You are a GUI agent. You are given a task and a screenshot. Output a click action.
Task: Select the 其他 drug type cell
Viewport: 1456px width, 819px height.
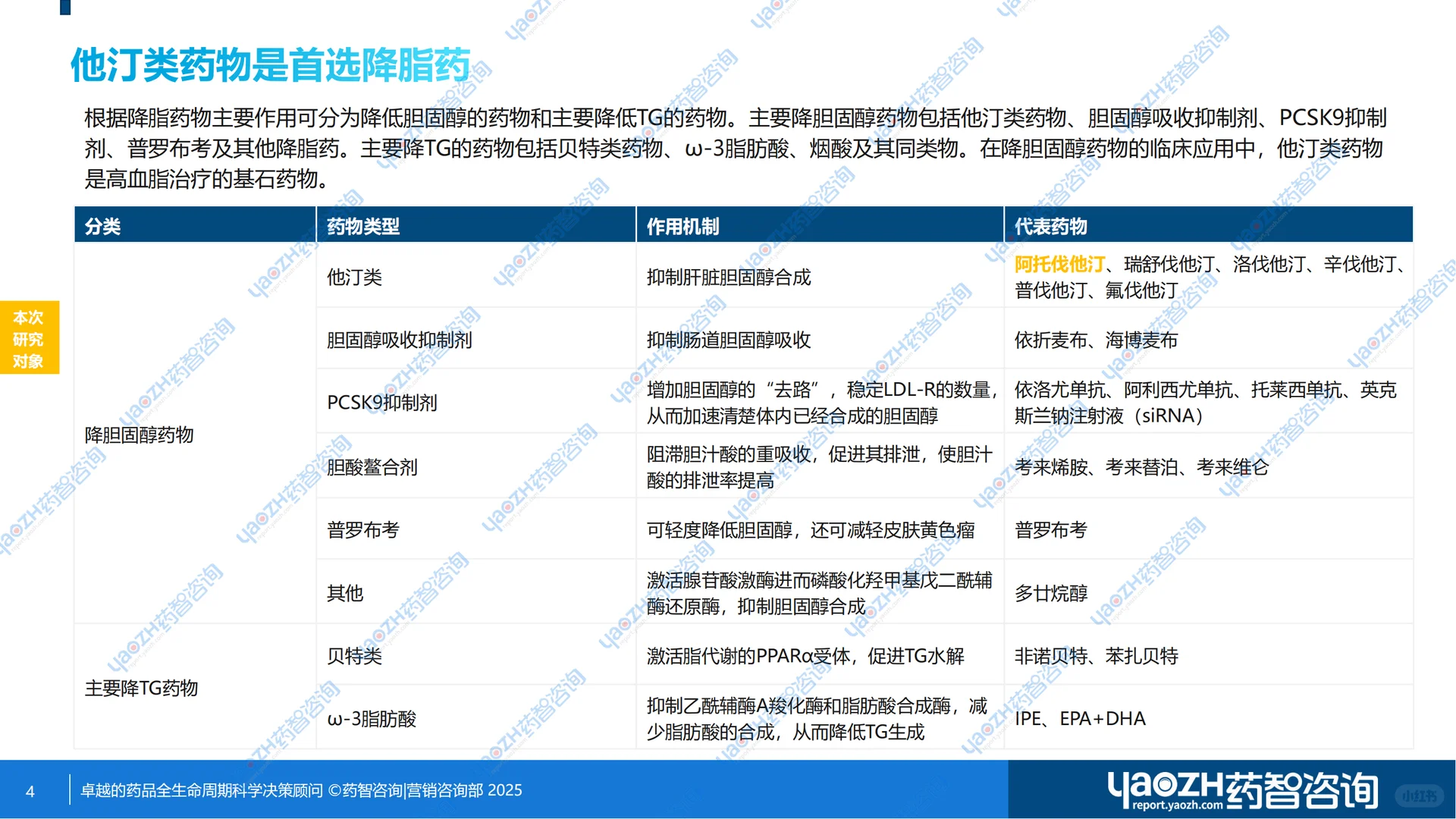click(475, 593)
